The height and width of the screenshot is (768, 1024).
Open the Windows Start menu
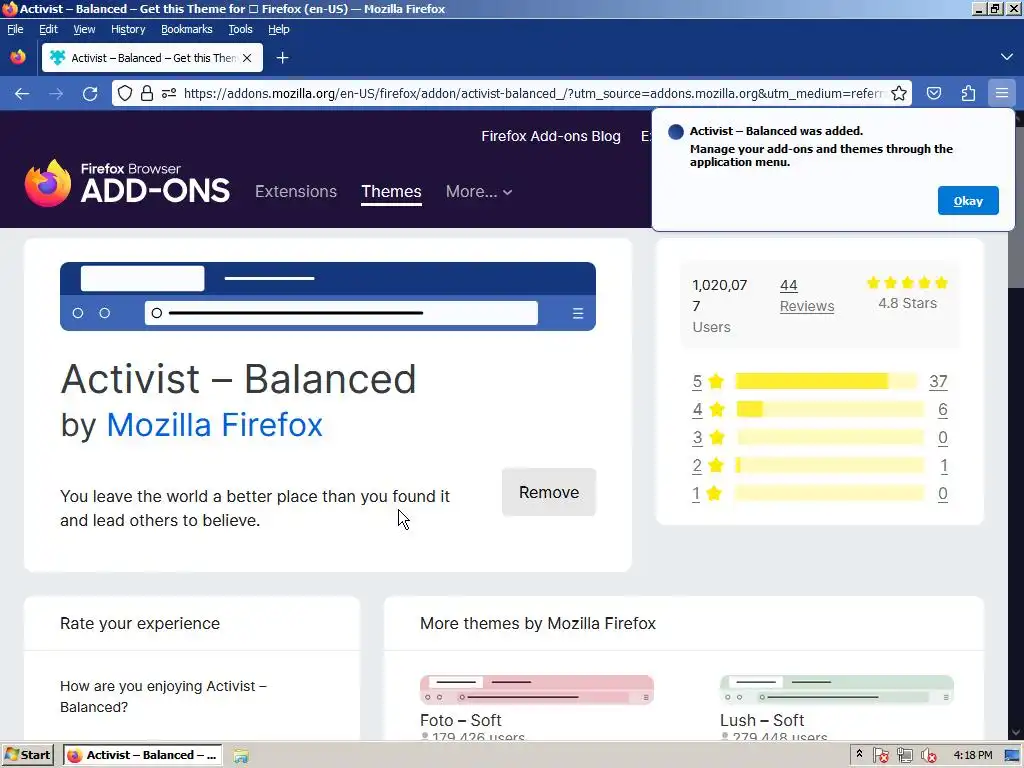tap(27, 756)
